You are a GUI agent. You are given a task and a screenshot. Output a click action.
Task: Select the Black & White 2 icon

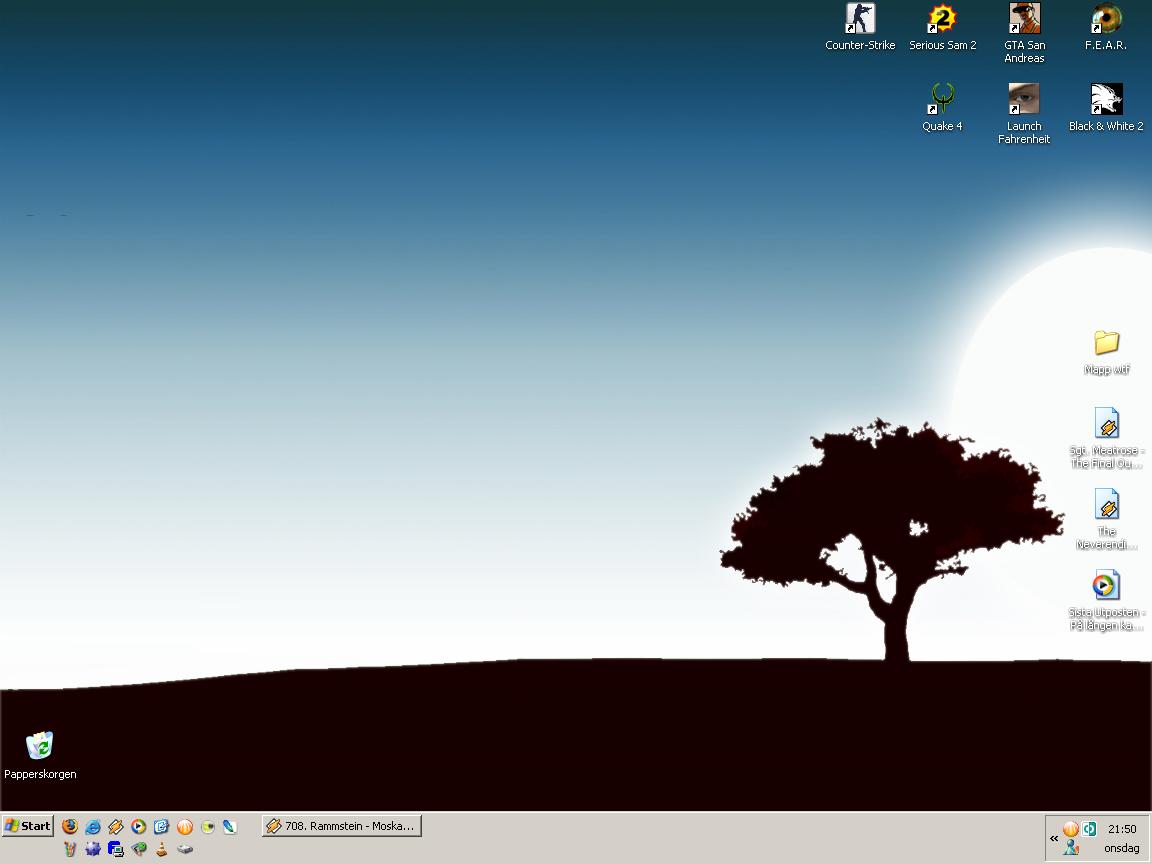[1106, 107]
